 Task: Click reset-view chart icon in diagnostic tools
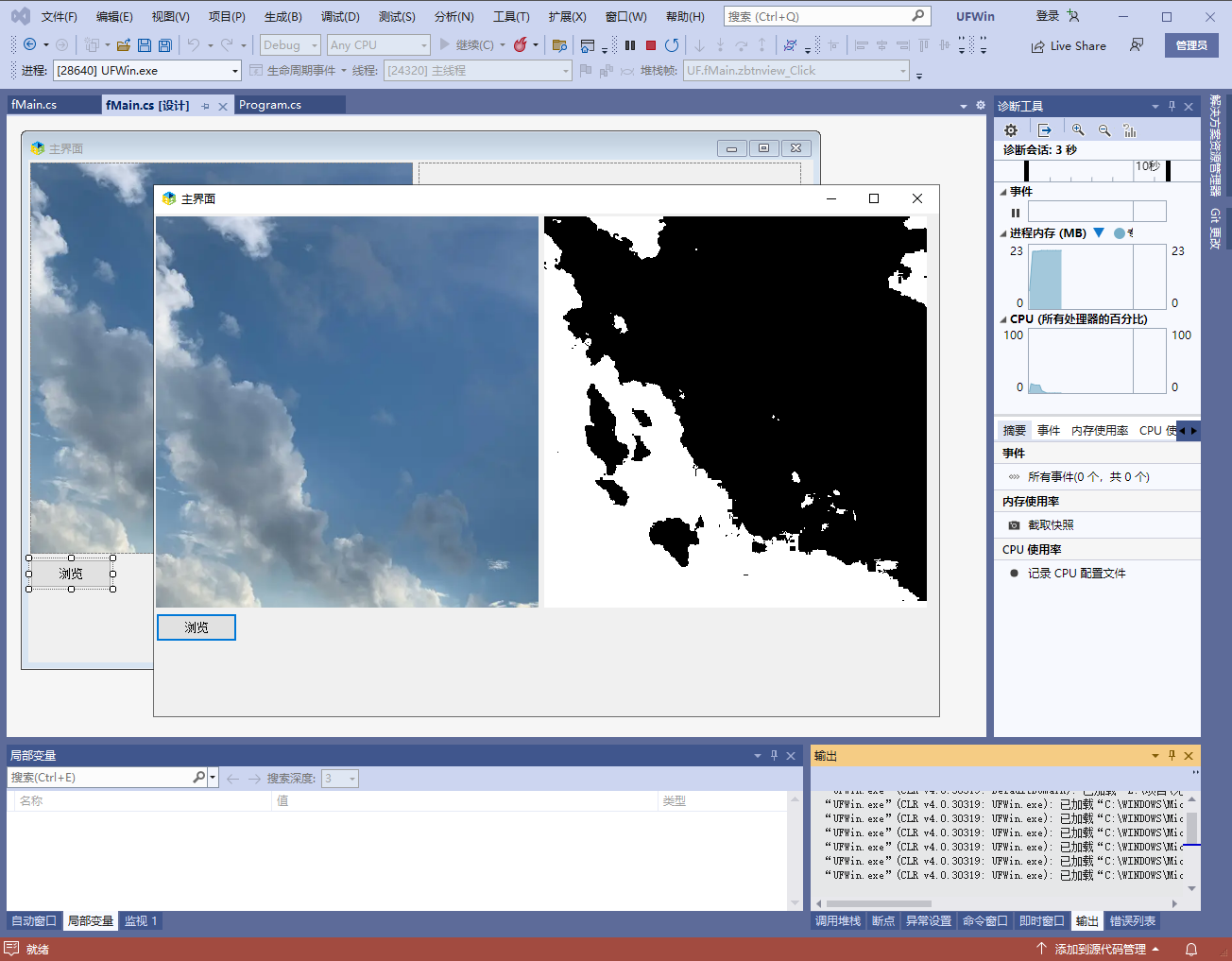click(1130, 130)
